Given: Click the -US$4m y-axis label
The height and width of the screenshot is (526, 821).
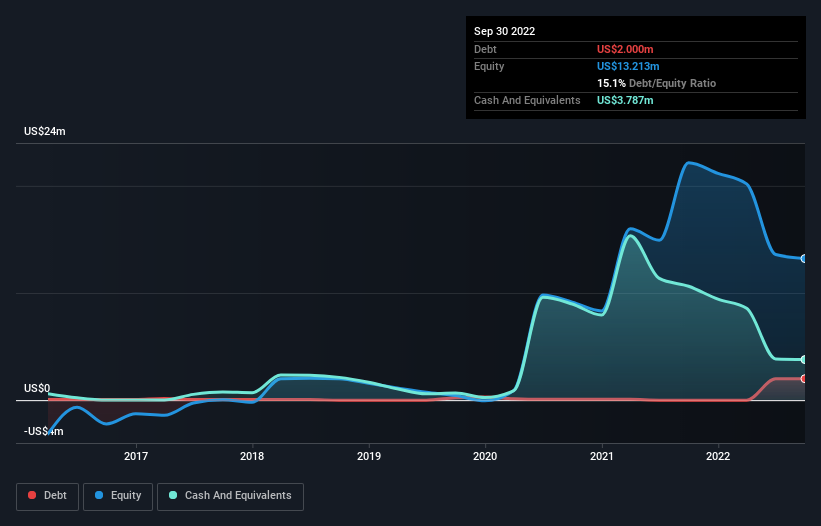Looking at the screenshot, I should tap(43, 431).
